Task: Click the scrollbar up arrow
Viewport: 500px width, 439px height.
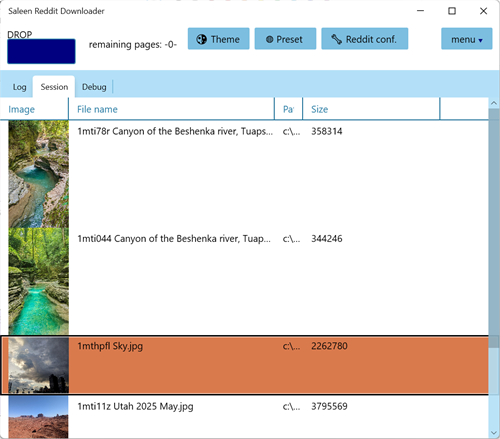Action: (x=494, y=103)
